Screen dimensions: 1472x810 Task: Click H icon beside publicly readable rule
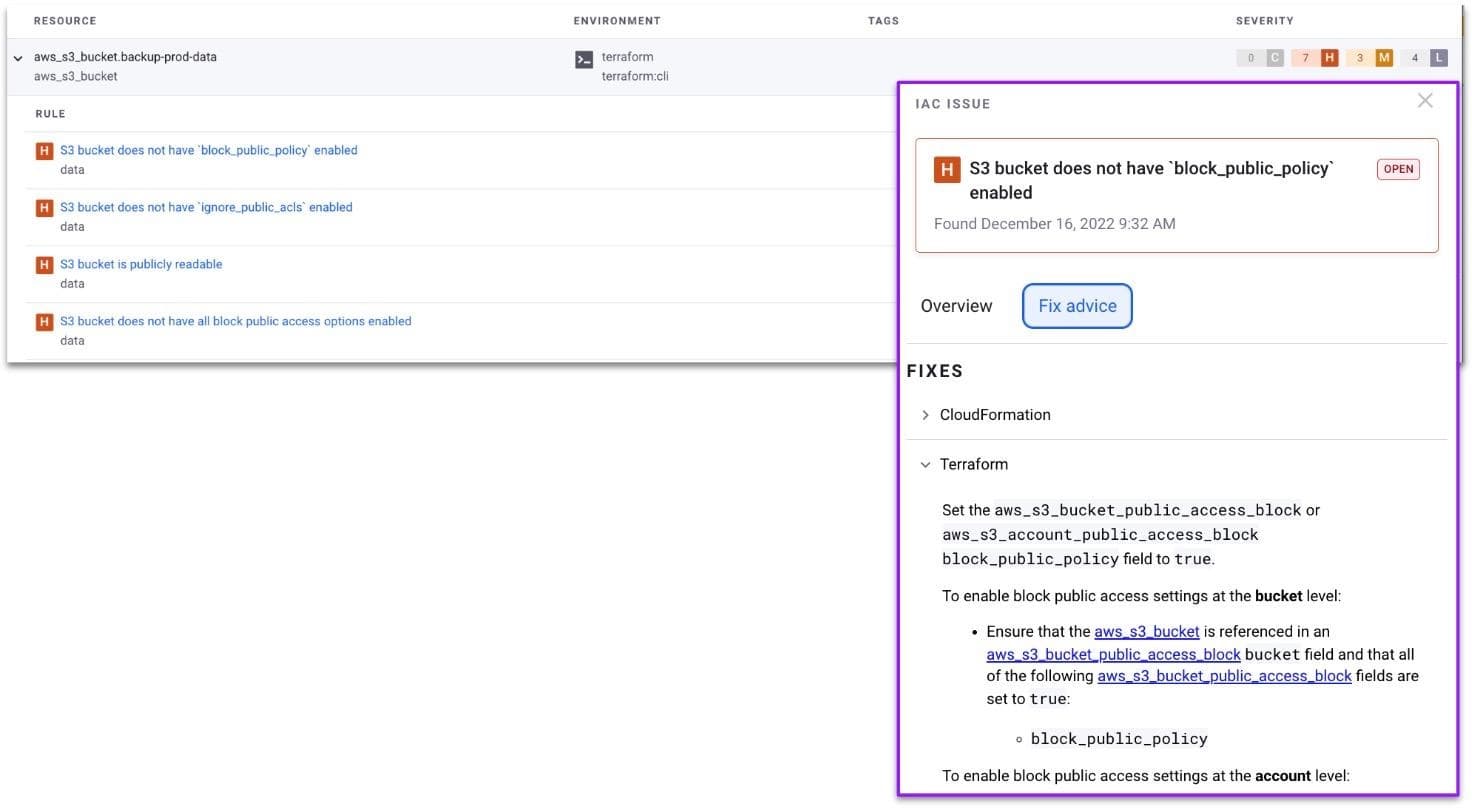tap(44, 265)
